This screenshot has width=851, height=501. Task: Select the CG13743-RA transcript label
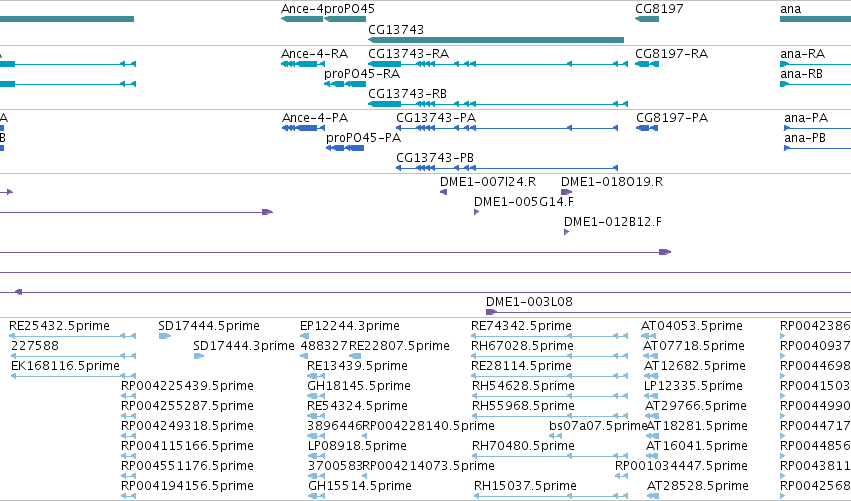pyautogui.click(x=408, y=54)
